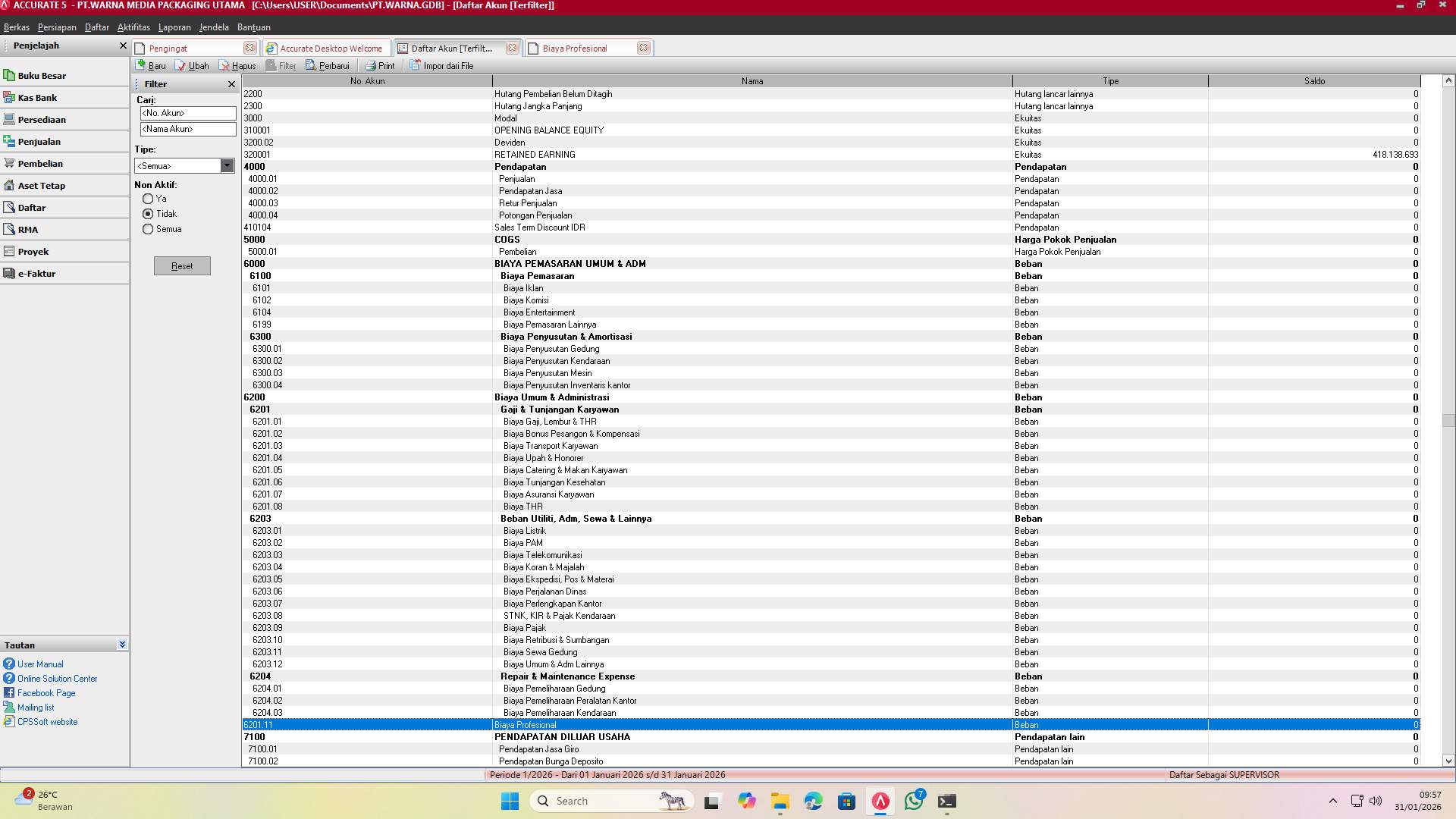The height and width of the screenshot is (819, 1456).
Task: Switch to the Pengingat tab
Action: [168, 48]
